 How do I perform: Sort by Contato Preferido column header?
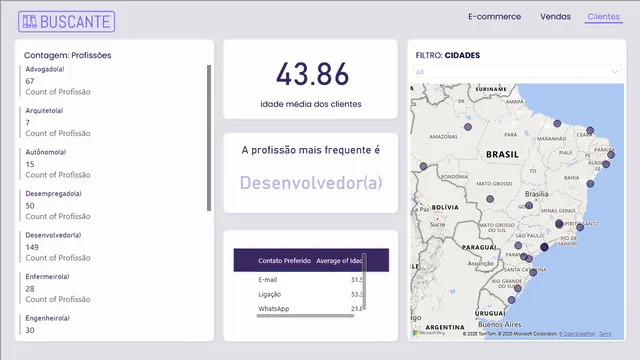(284, 260)
